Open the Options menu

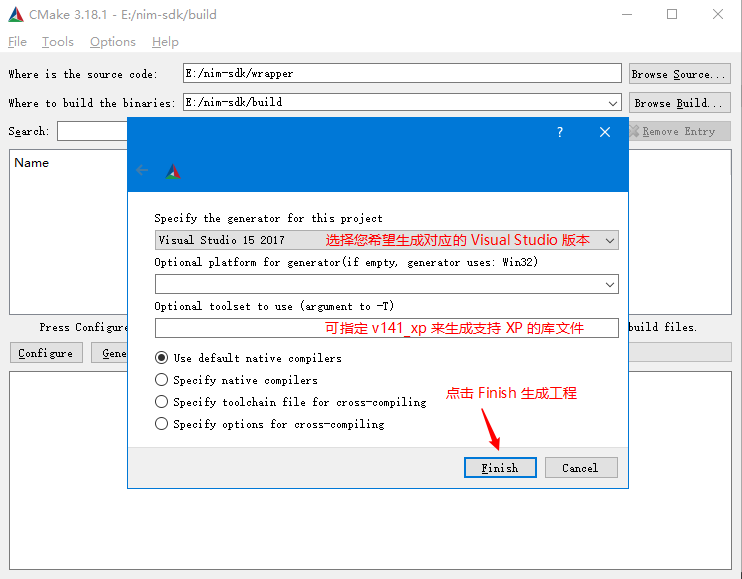[113, 42]
